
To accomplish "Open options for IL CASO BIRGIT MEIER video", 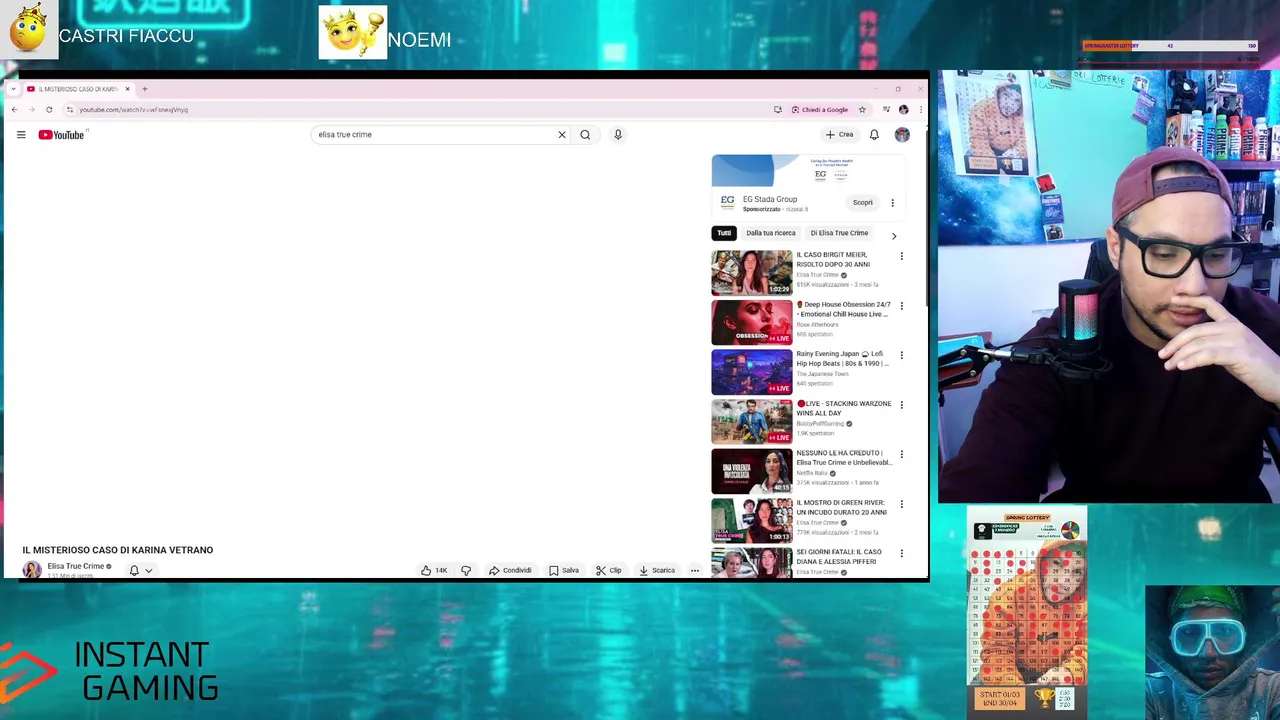I will pyautogui.click(x=901, y=256).
